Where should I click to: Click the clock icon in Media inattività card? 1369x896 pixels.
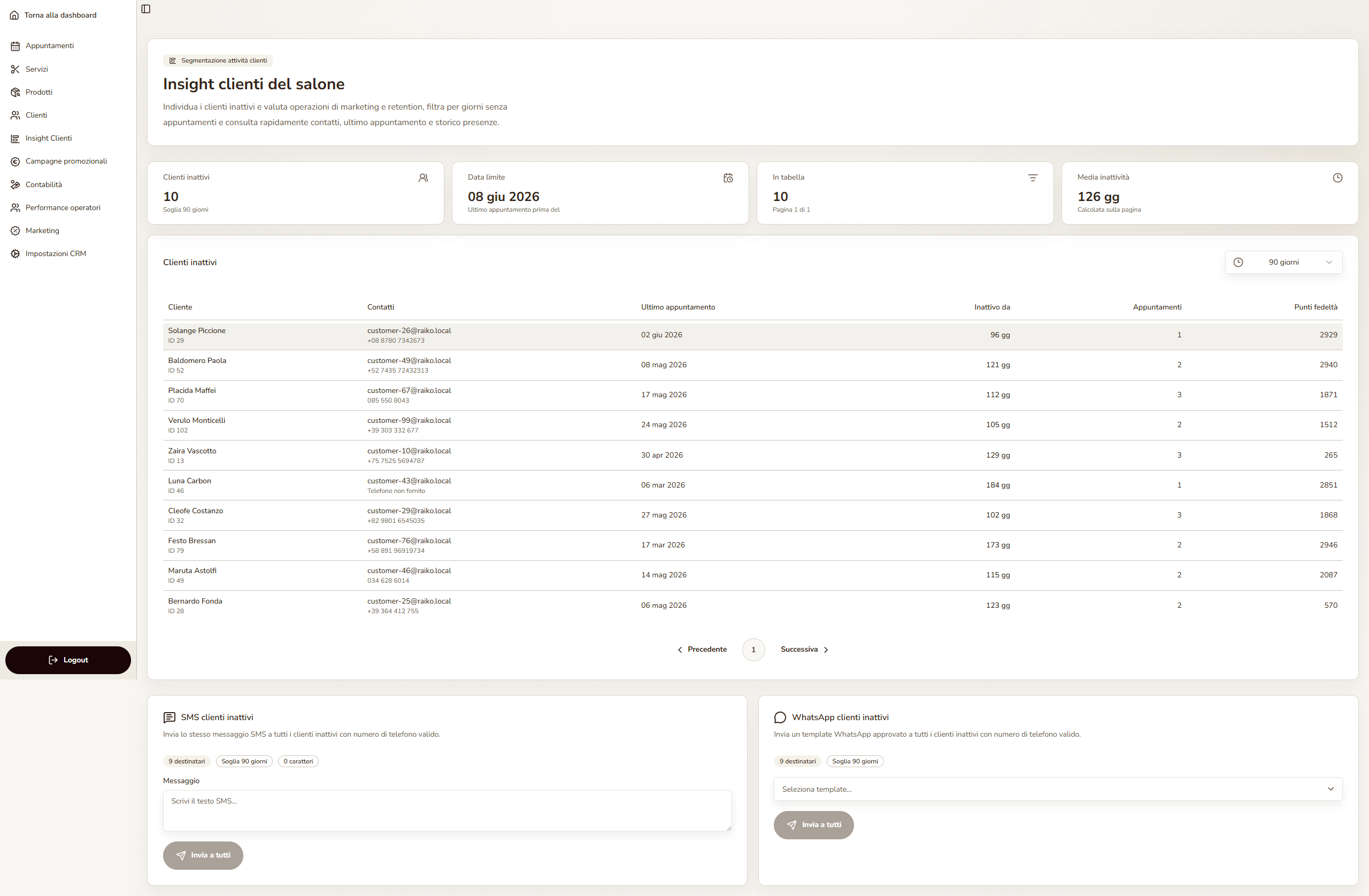pyautogui.click(x=1338, y=178)
